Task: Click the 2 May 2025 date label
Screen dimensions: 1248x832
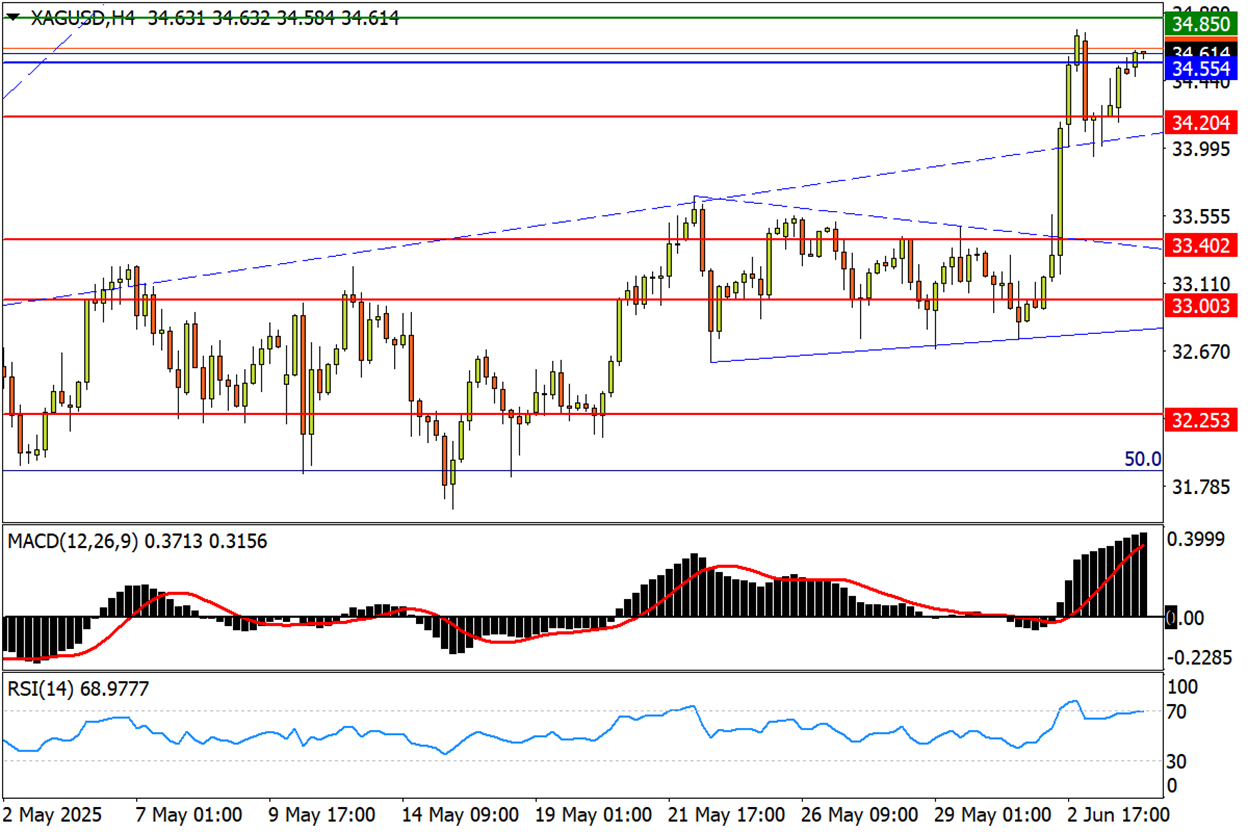Action: (53, 814)
